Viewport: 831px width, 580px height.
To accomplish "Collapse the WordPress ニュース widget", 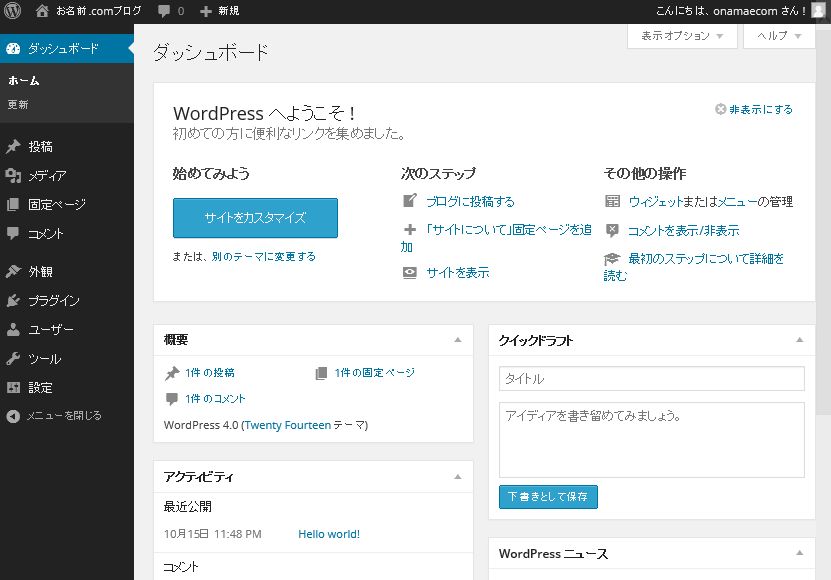I will pos(800,553).
